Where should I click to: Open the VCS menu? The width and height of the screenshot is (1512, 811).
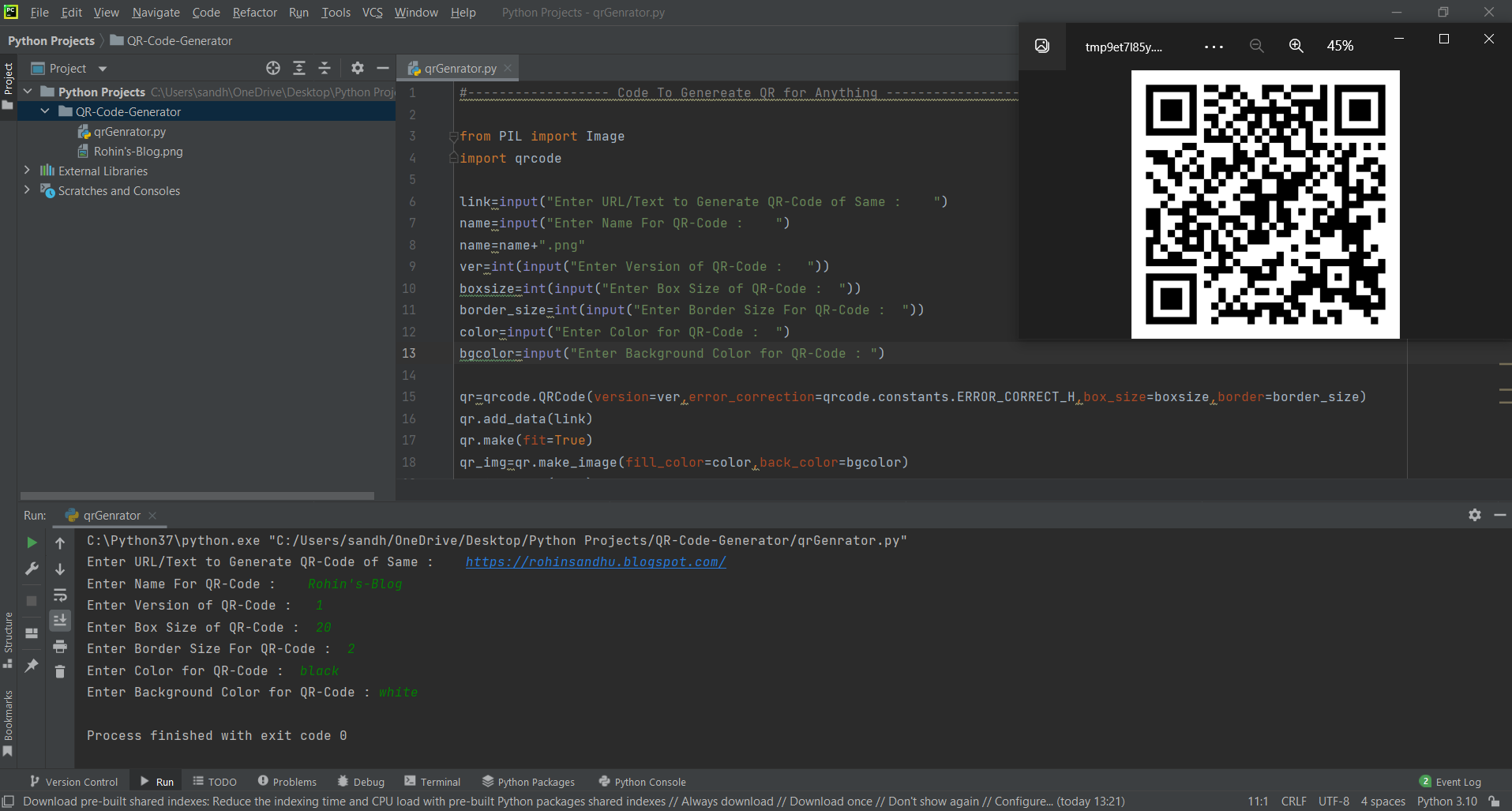tap(372, 13)
